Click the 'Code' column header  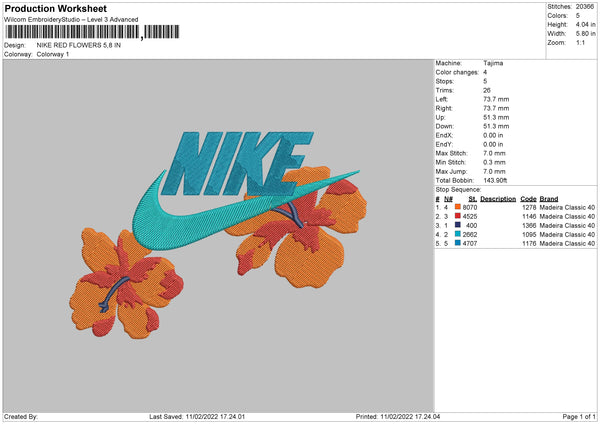pos(528,199)
